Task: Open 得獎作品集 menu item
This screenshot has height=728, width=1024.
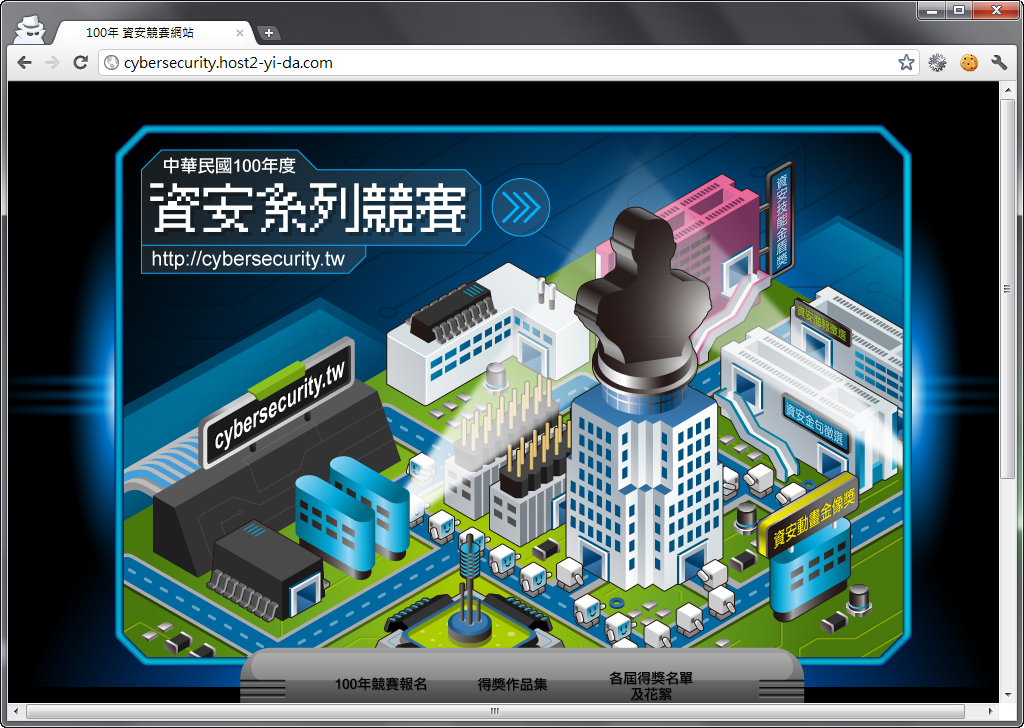Action: (x=513, y=684)
